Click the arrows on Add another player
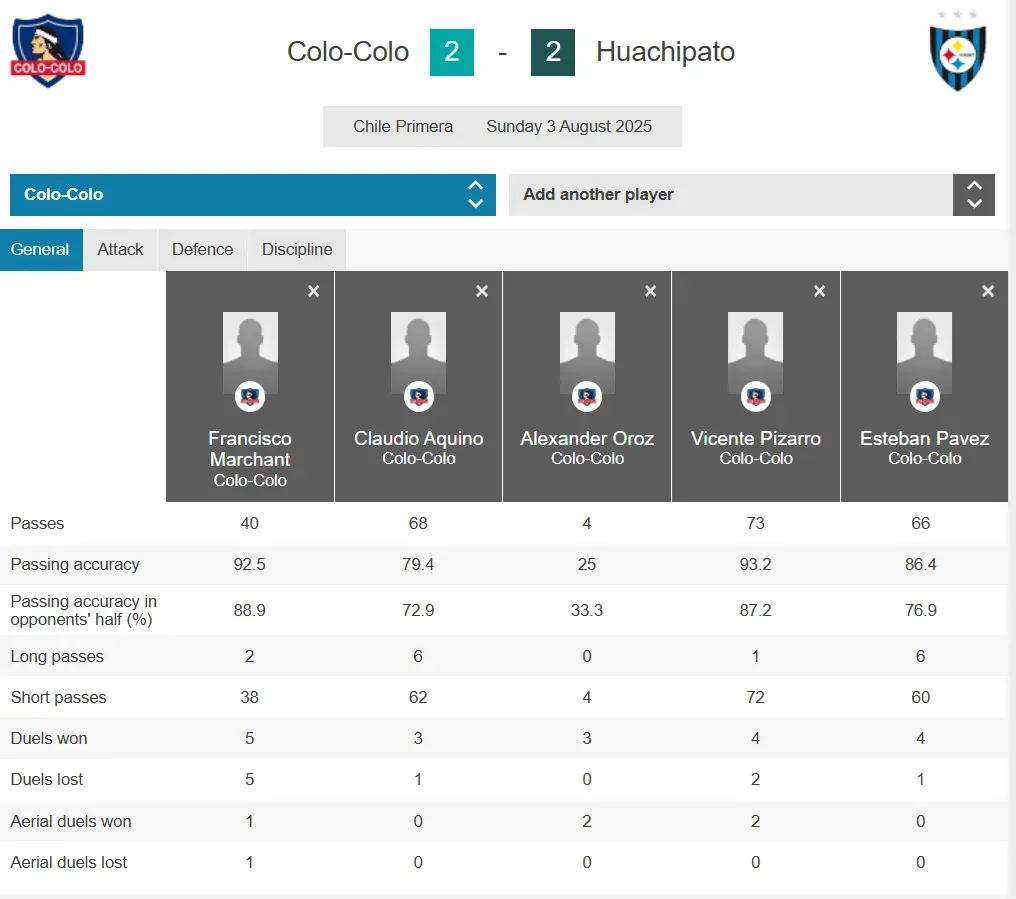The height and width of the screenshot is (899, 1016). (974, 195)
